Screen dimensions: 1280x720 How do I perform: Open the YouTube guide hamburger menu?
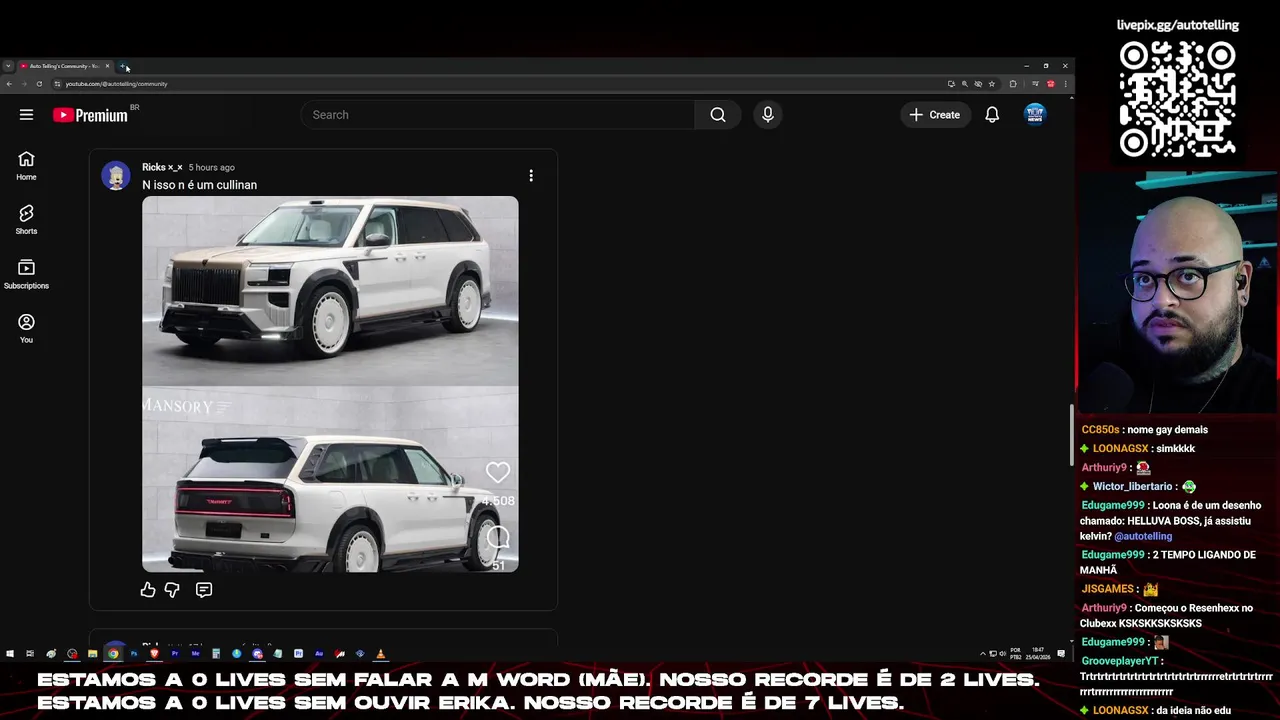pyautogui.click(x=26, y=115)
